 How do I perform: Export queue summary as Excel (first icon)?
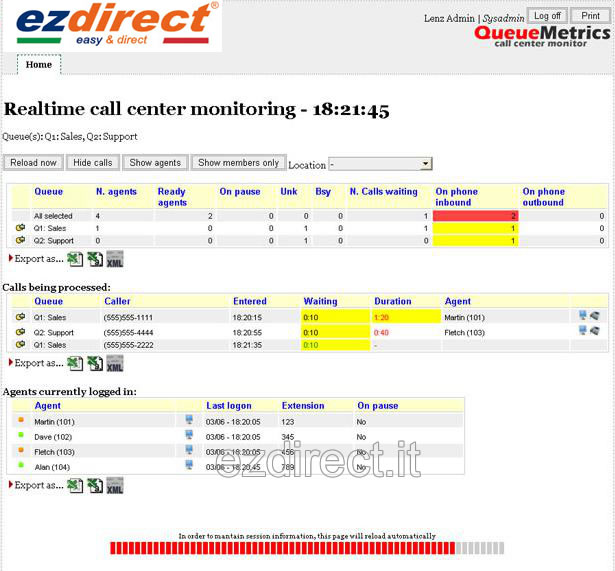(75, 259)
